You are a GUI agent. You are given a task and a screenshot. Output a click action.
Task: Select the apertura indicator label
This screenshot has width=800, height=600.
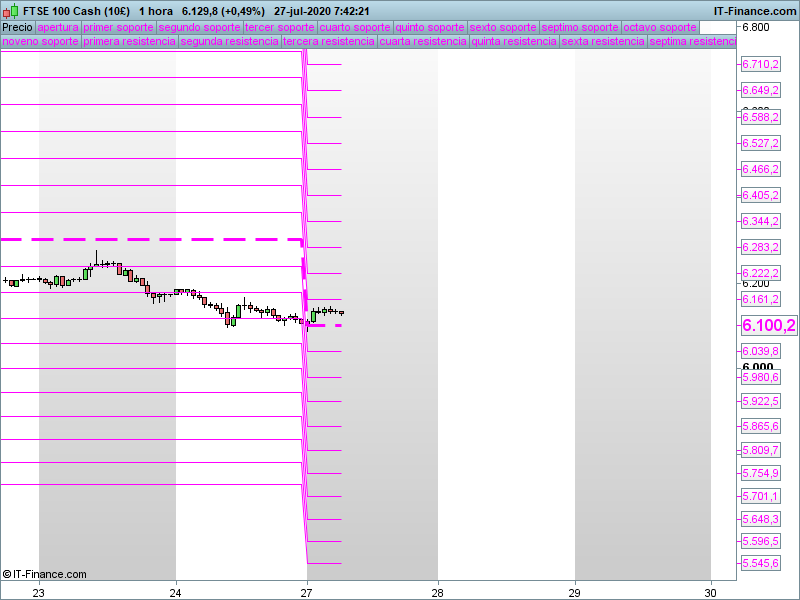tap(58, 28)
